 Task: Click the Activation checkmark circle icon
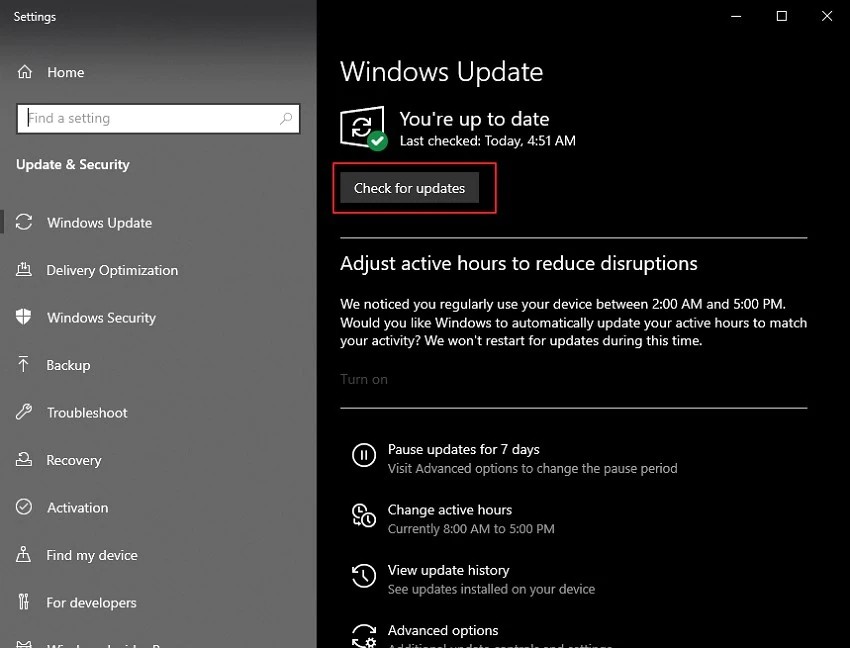point(24,507)
